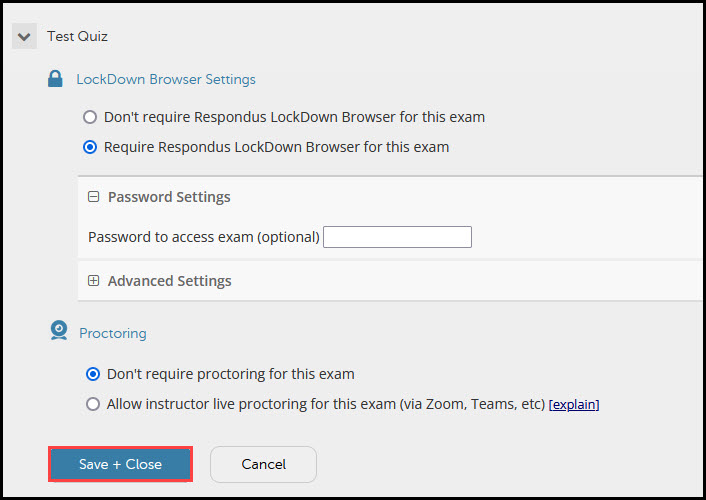The width and height of the screenshot is (706, 500).
Task: Collapse Password Settings minus icon
Action: click(93, 197)
